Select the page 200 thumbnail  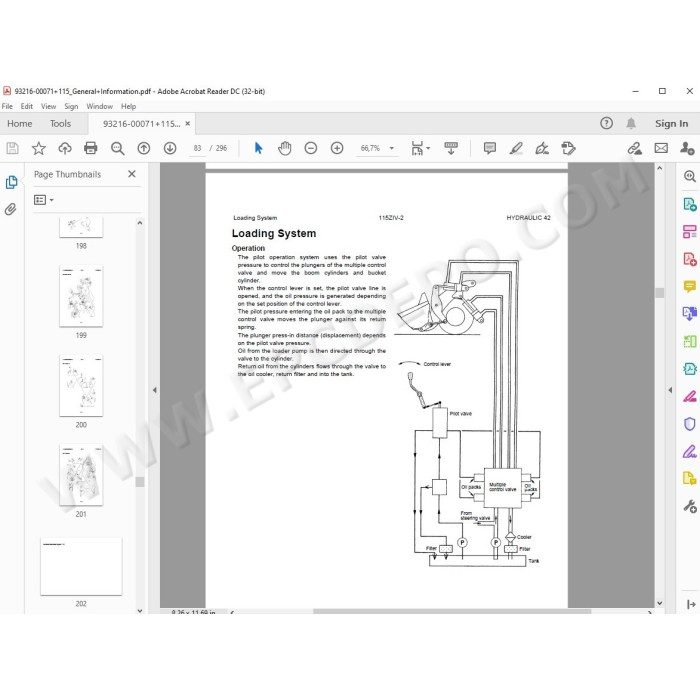click(81, 386)
